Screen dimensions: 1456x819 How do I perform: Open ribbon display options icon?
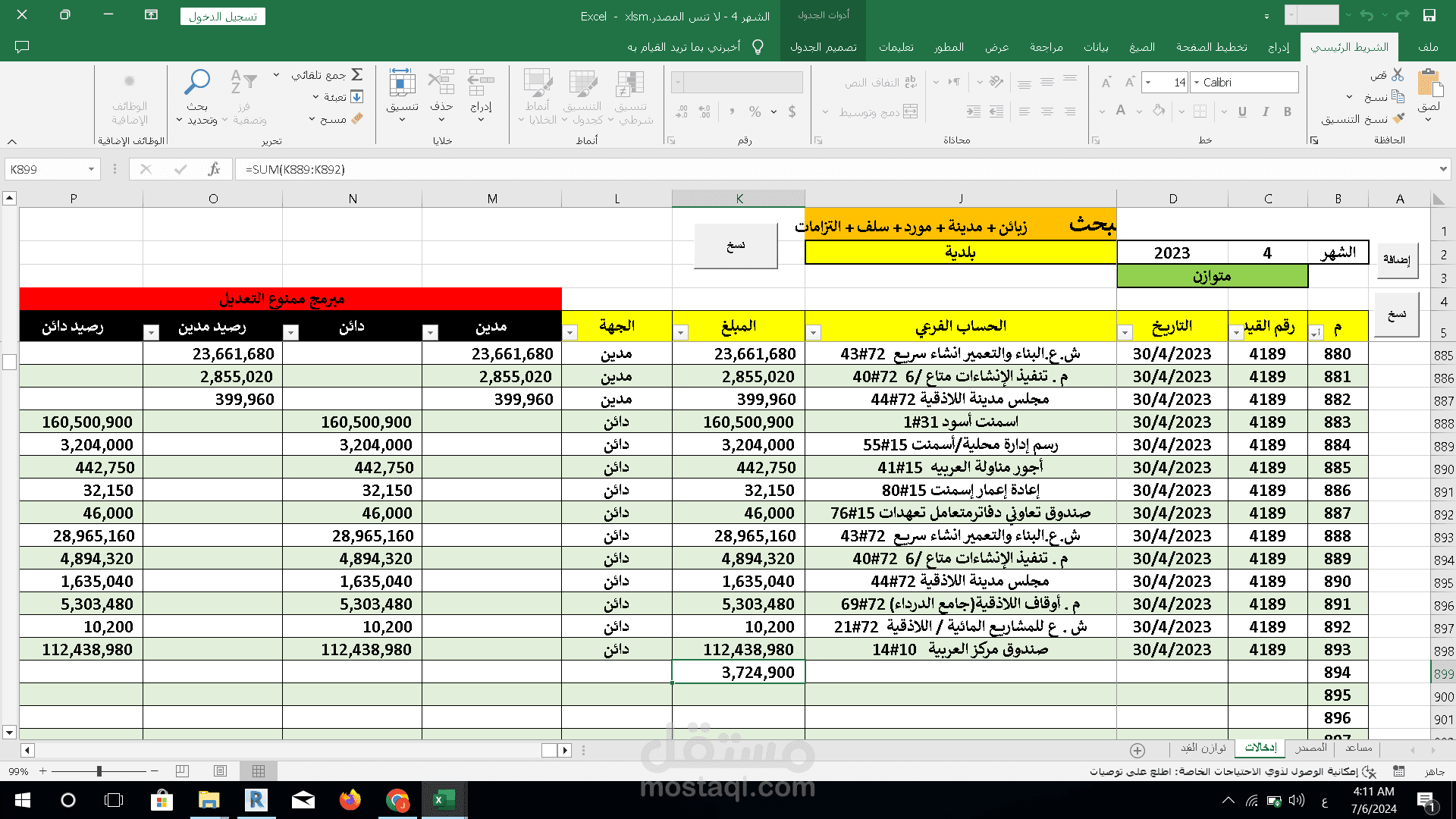pos(152,14)
